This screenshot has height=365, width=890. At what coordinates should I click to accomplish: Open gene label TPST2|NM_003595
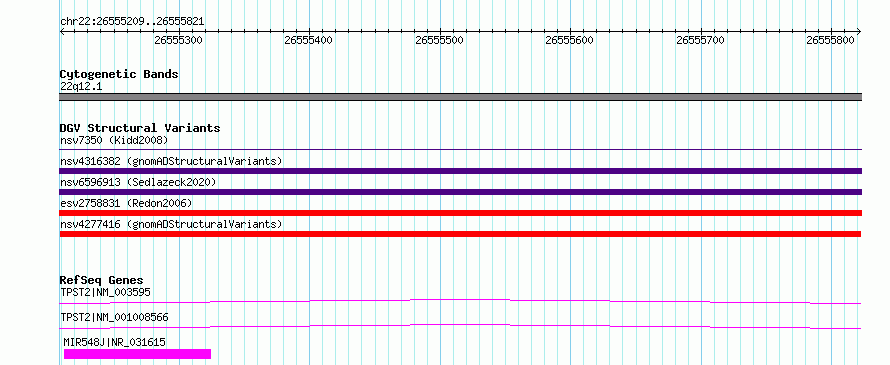105,292
